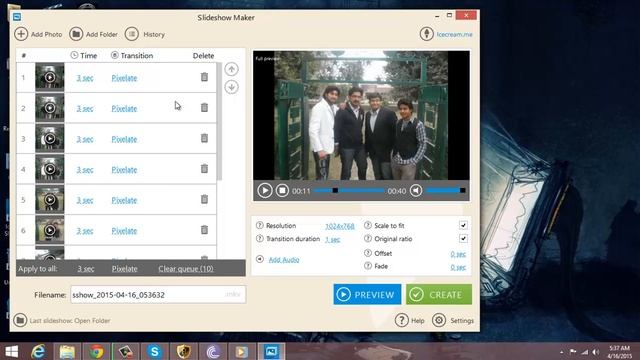The image size is (640, 360).
Task: Open File Explorer from taskbar
Action: coord(67,351)
